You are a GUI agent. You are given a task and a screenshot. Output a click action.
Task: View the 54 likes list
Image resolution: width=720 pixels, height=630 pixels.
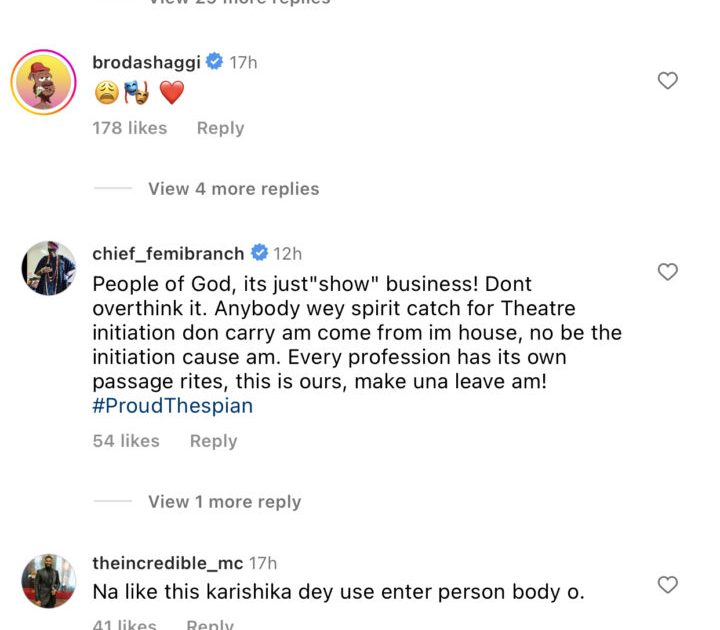(x=126, y=441)
